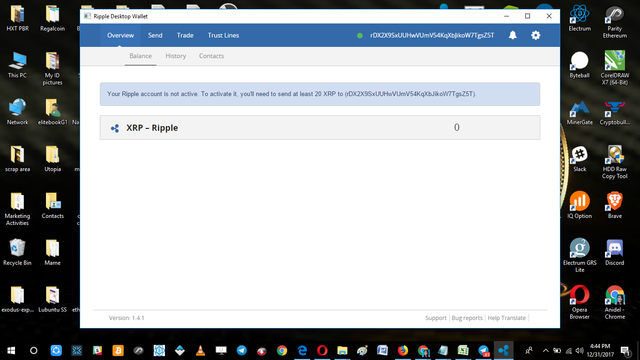Open the Action Center notification icon
Viewport: 640px width, 360px height.
coord(625,351)
